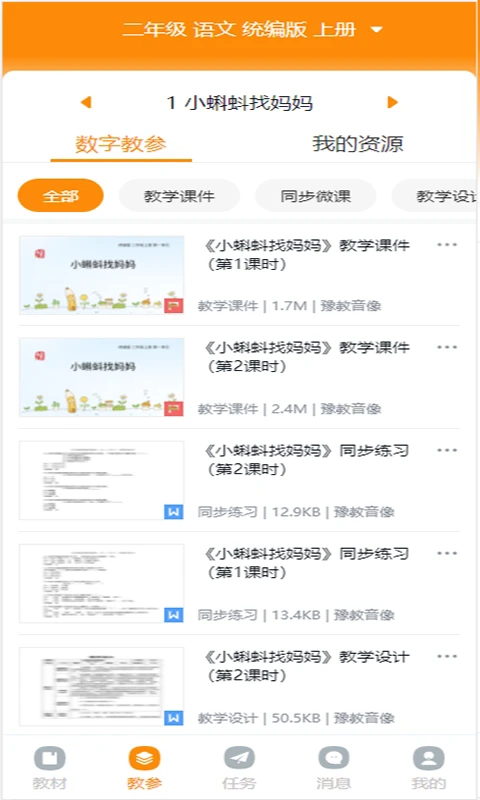480x800 pixels.
Task: Open thumbnail of 教学课件 第1课时 slides
Action: [x=102, y=275]
